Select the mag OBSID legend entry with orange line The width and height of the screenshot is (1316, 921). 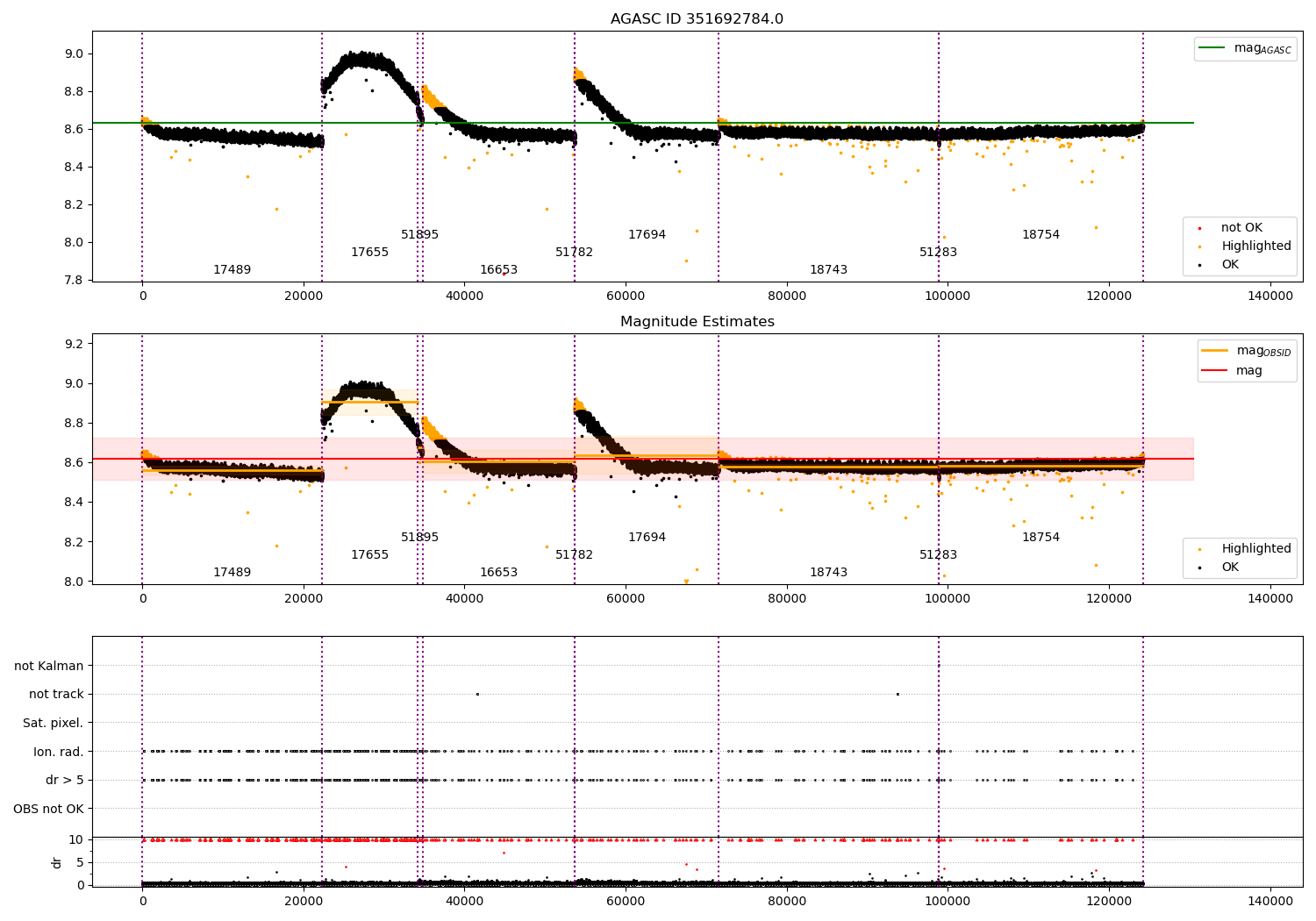tap(1247, 351)
